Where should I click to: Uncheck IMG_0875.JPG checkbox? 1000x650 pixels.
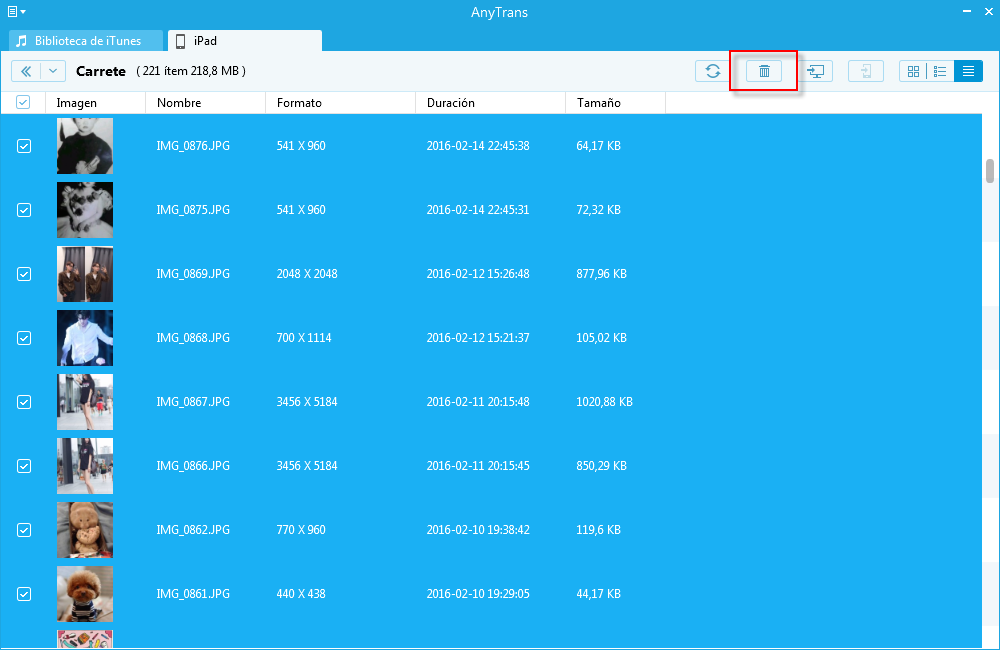click(x=24, y=210)
